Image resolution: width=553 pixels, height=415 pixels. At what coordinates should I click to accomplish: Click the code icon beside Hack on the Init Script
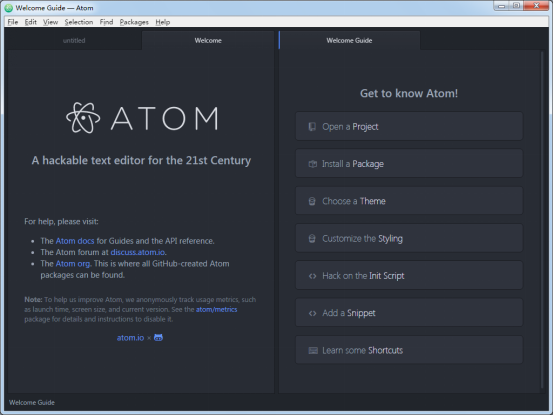pos(312,276)
